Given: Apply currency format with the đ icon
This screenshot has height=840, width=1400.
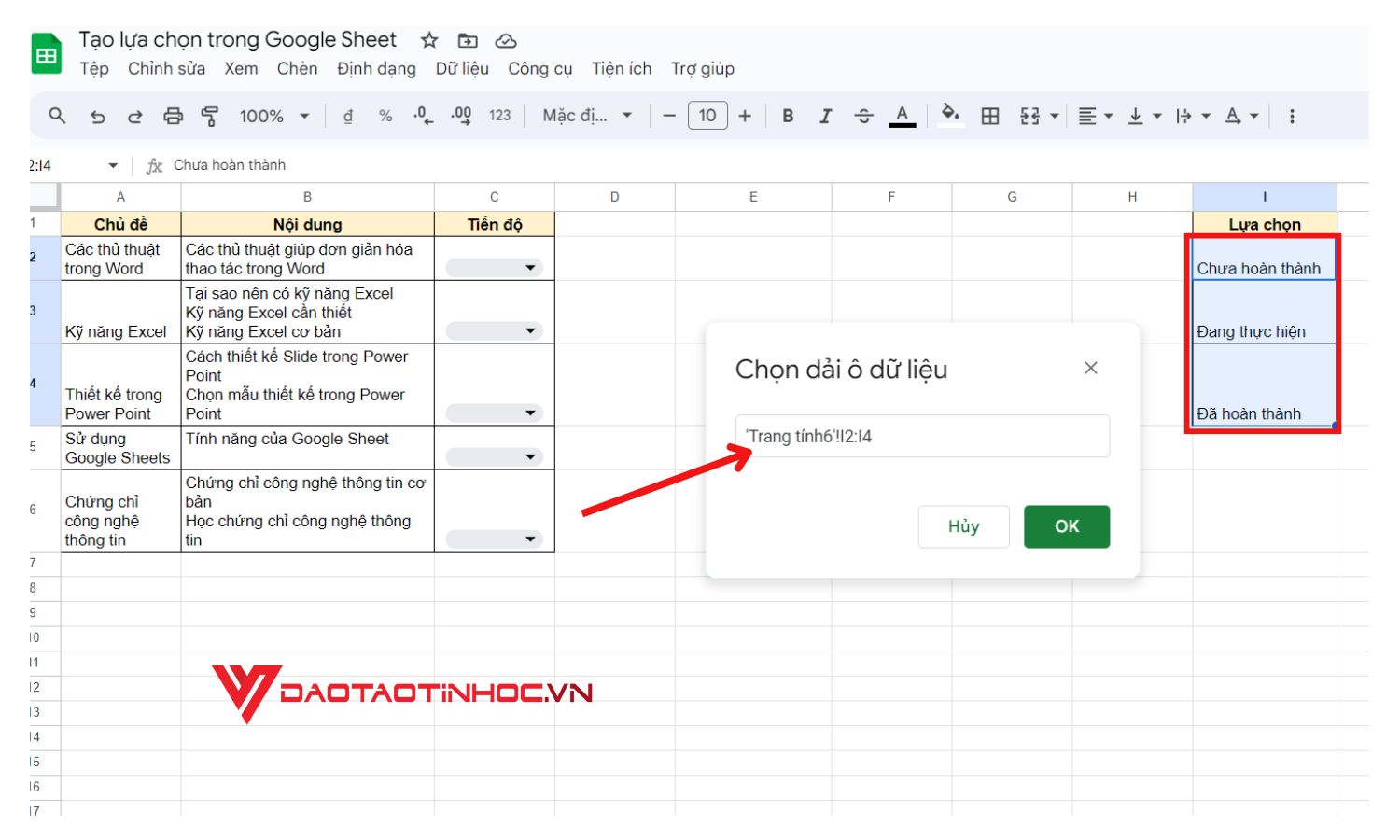Looking at the screenshot, I should (x=348, y=116).
